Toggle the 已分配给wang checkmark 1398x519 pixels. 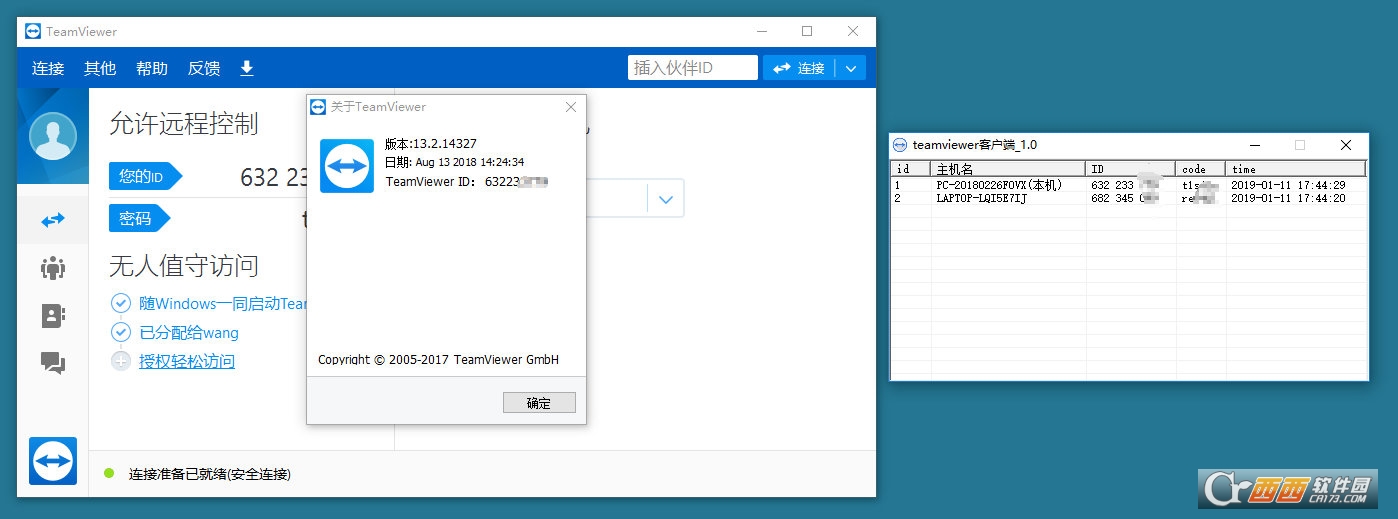(x=121, y=332)
